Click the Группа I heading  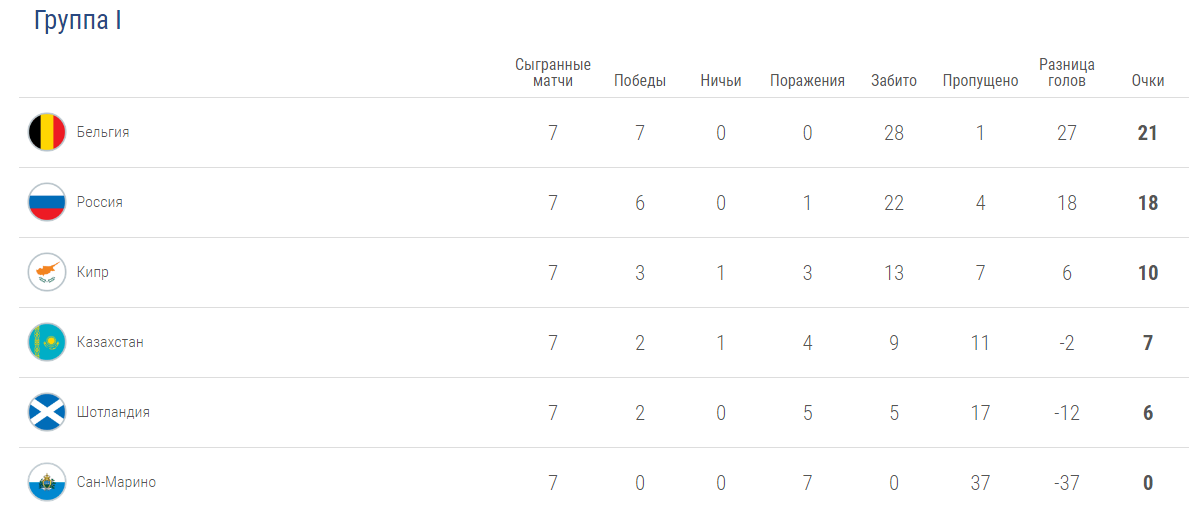[77, 21]
